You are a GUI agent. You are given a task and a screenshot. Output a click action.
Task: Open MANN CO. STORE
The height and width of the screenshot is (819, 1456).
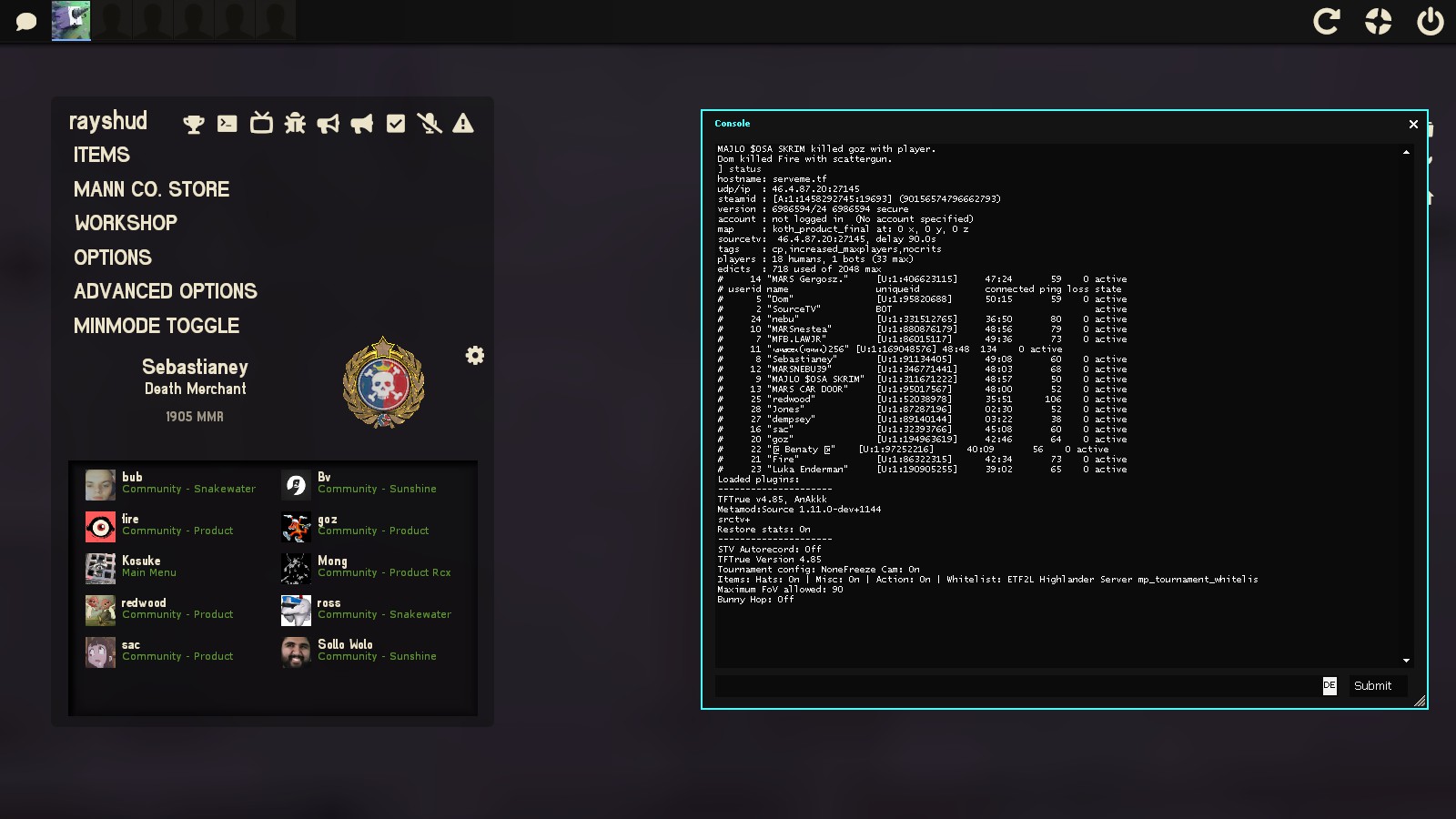[x=152, y=189]
